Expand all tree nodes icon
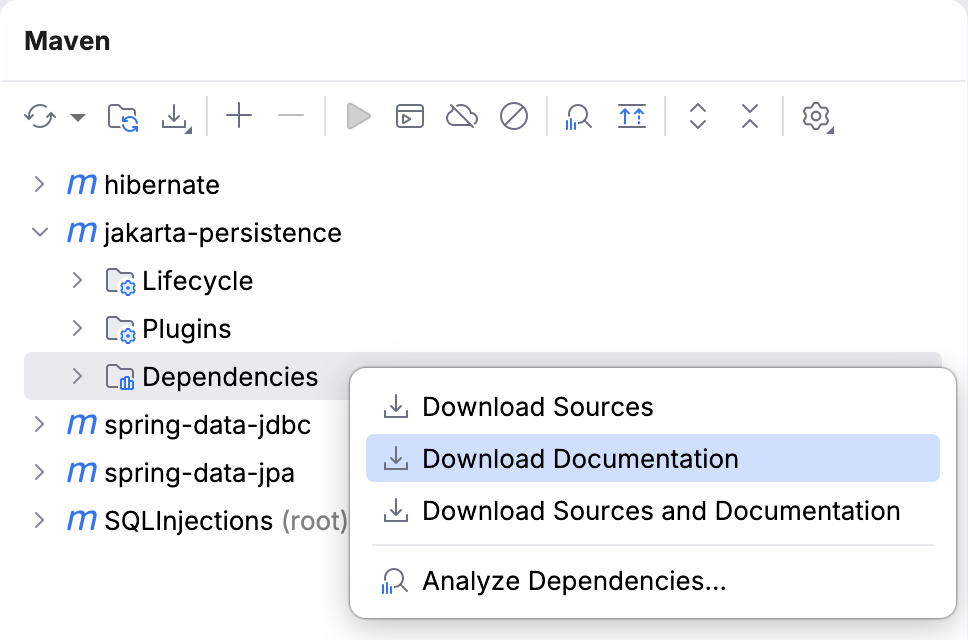 (x=698, y=116)
